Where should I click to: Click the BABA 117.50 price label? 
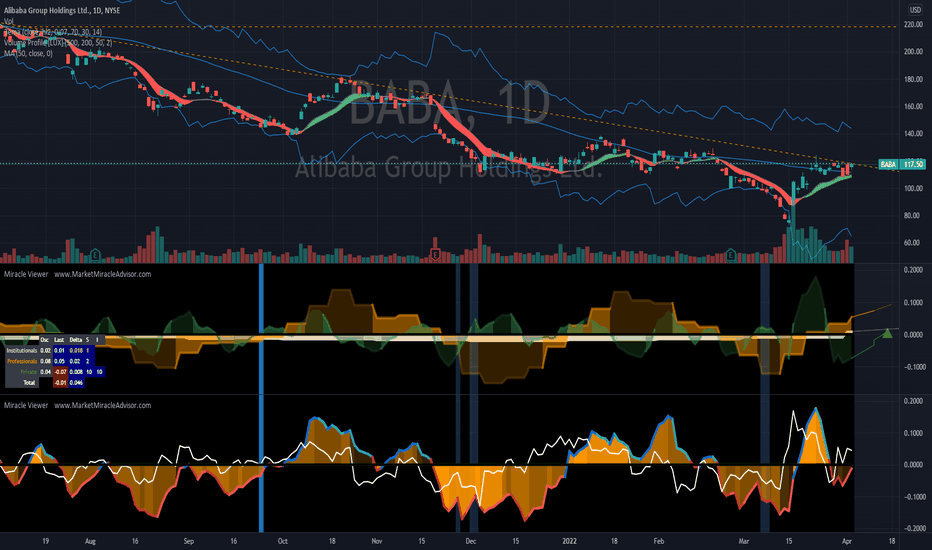click(902, 164)
